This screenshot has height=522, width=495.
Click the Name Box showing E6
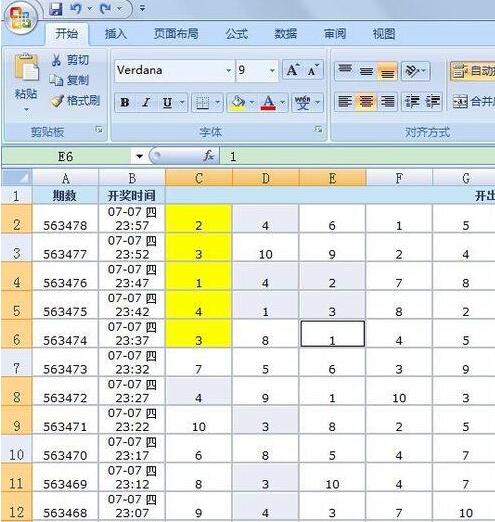click(65, 156)
